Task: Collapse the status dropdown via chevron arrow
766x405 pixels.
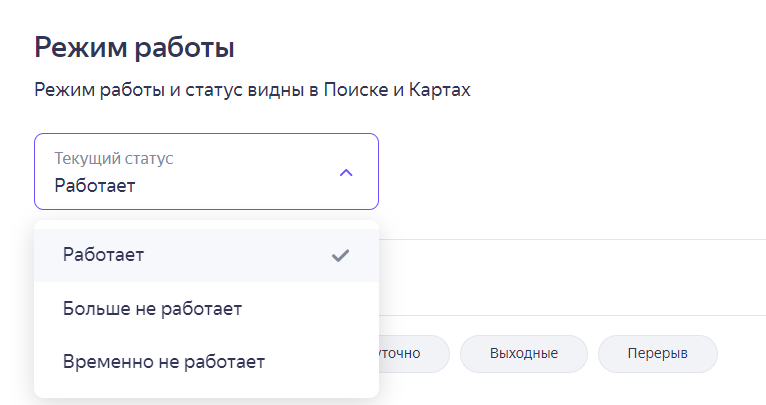Action: click(x=346, y=172)
